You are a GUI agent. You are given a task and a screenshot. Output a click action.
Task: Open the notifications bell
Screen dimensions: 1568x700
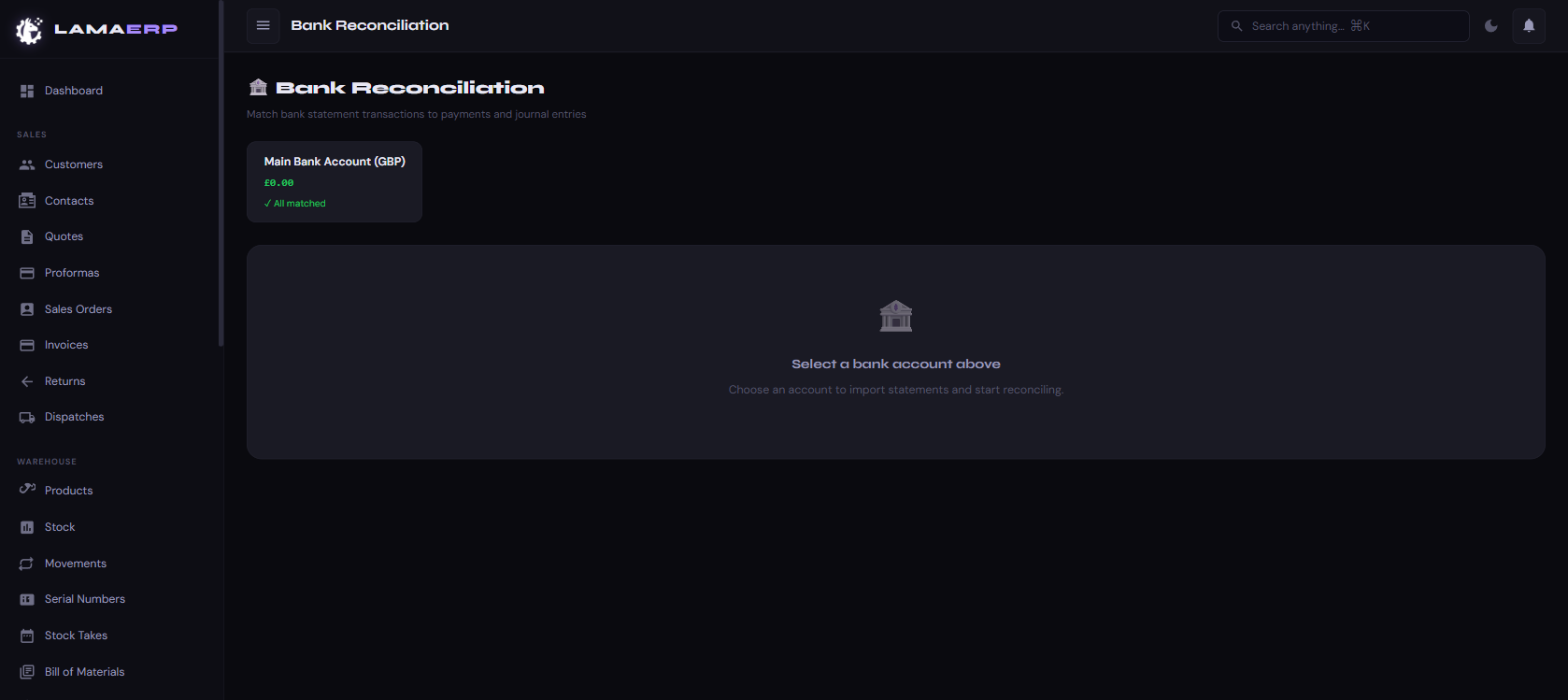coord(1529,26)
